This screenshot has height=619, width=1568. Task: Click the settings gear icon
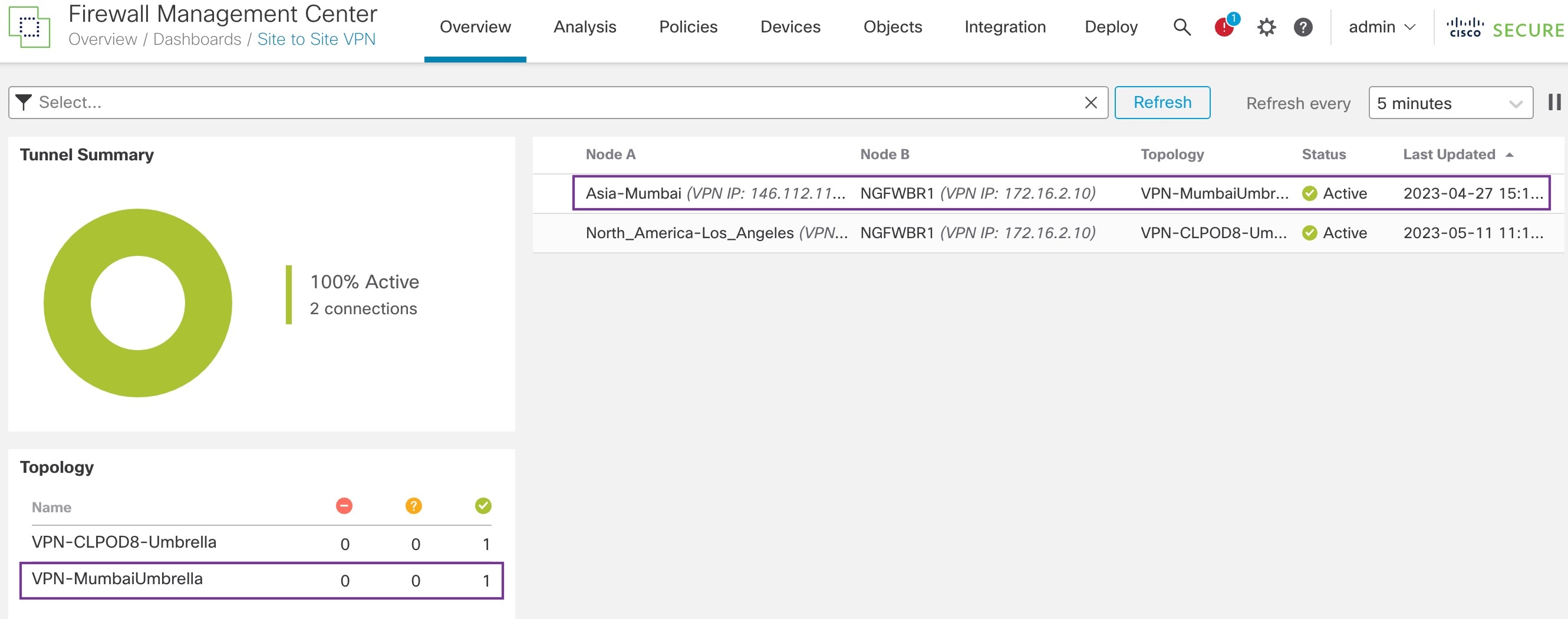click(1267, 27)
